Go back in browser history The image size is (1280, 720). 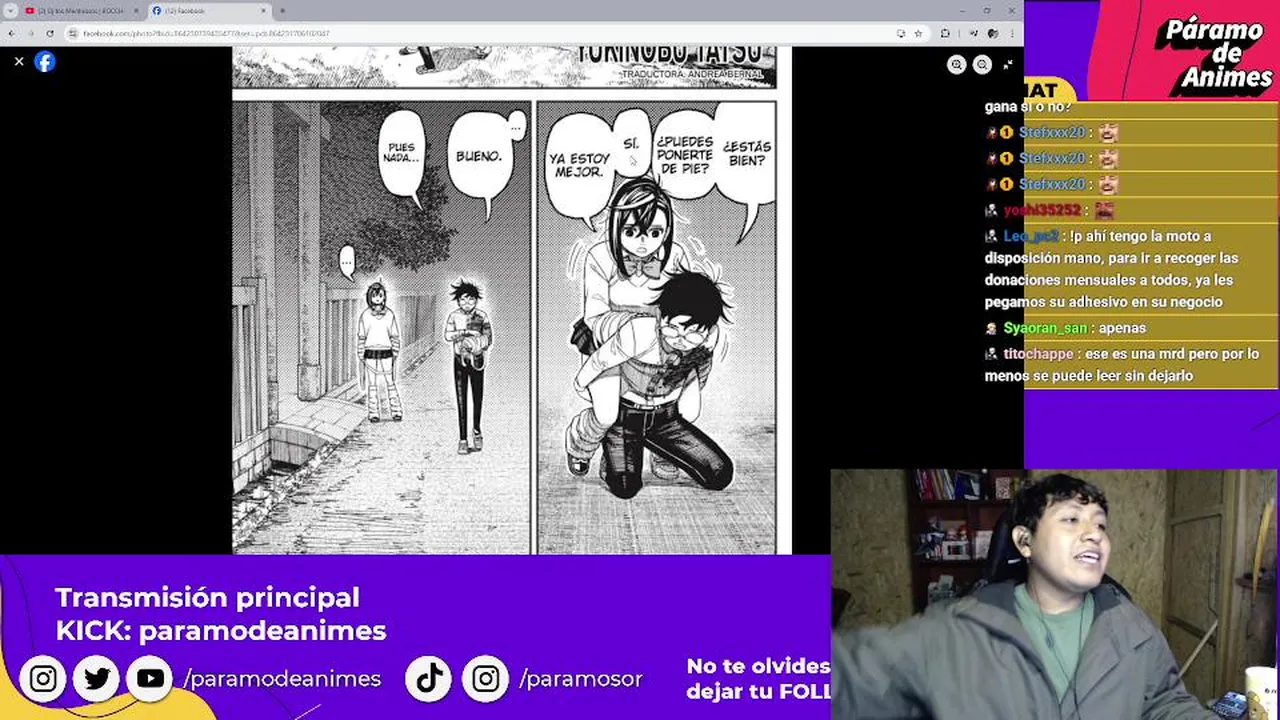(11, 33)
